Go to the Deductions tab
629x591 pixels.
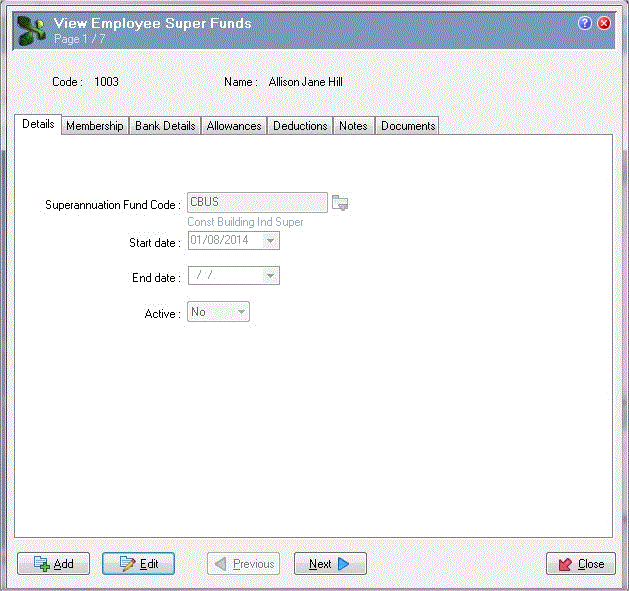coord(300,126)
